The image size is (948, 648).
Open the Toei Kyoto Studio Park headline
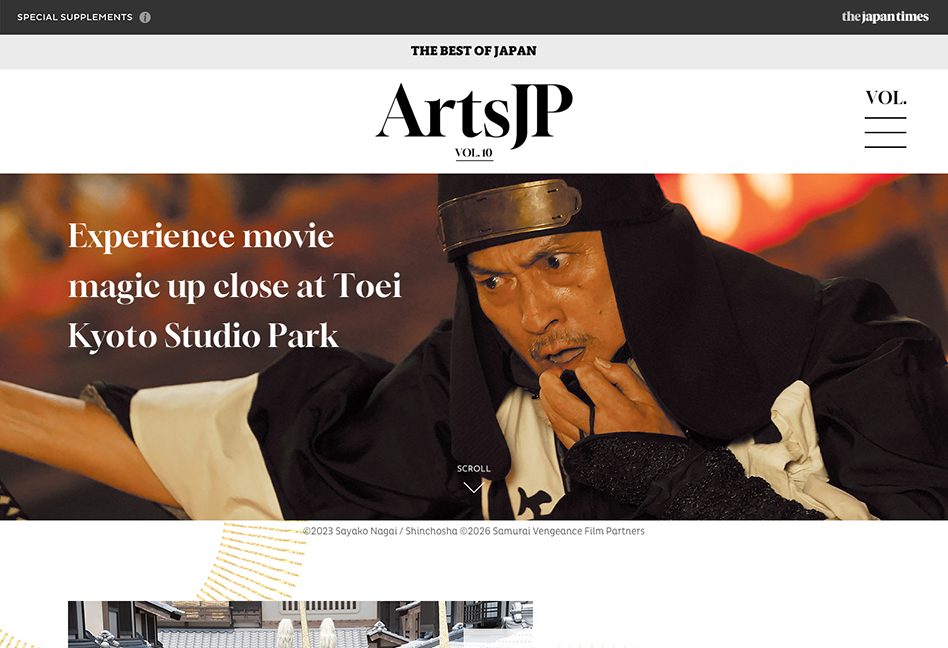coord(235,285)
